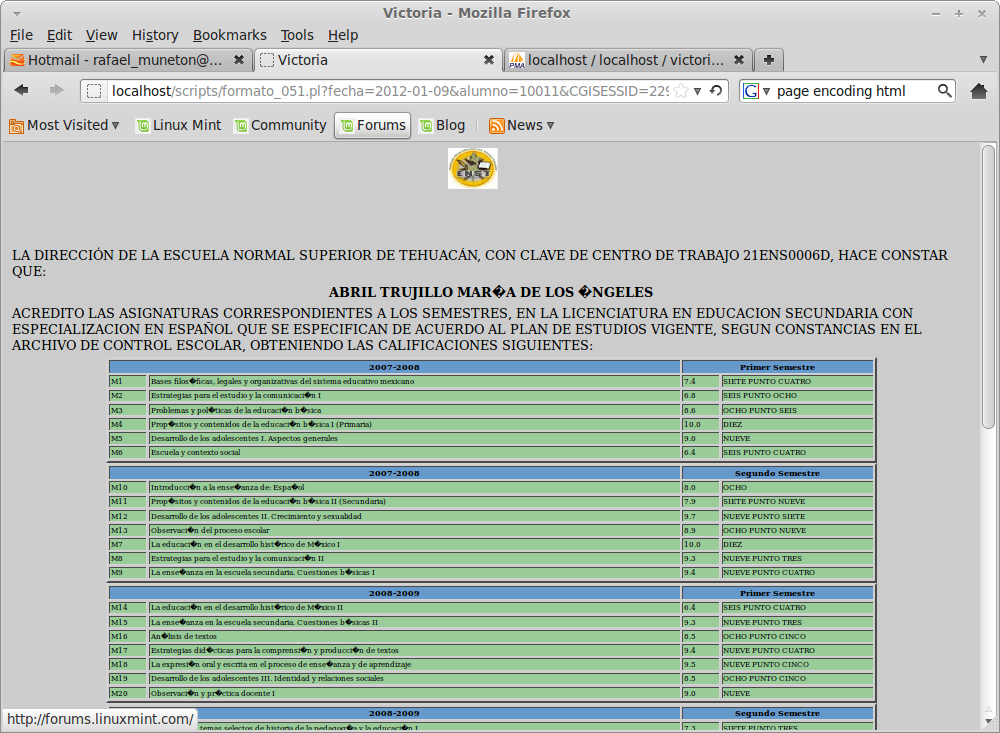Screen dimensions: 1000x733
Task: Expand the Most Visited bookmarks folder
Action: pos(64,126)
